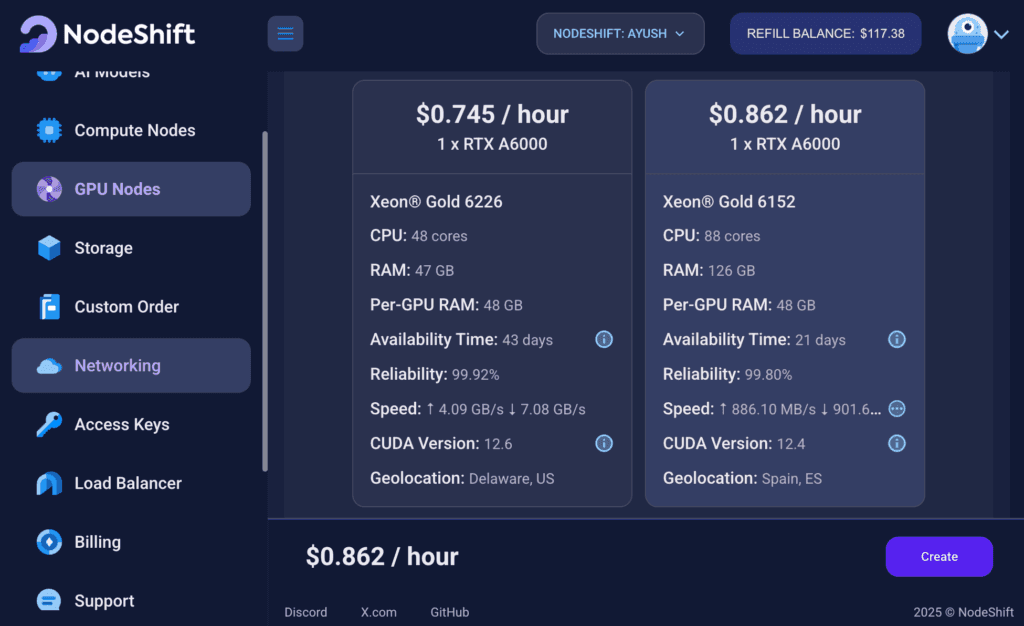Go to Storage in sidebar
The width and height of the screenshot is (1024, 626).
[x=131, y=248]
